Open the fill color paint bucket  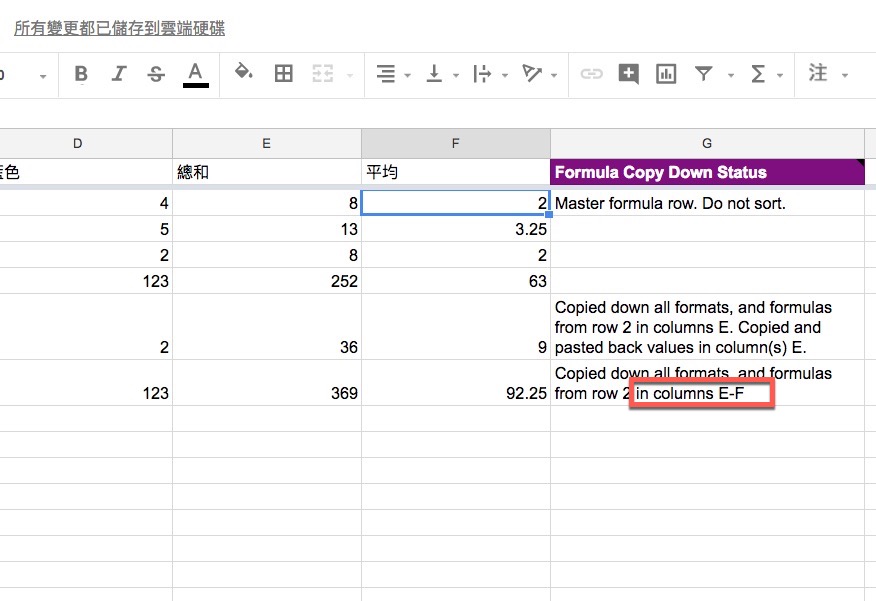pos(243,73)
